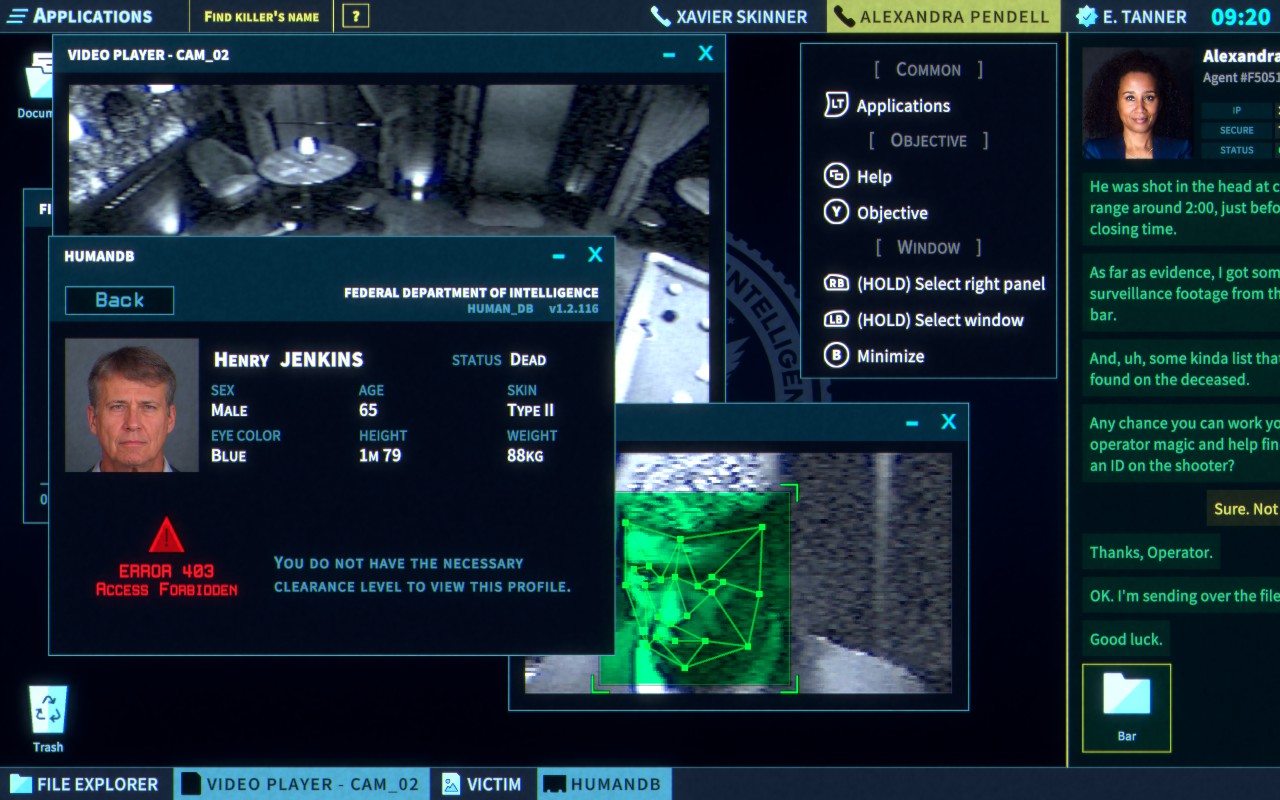
Task: Click the Applications hamburger menu icon
Action: [17, 16]
